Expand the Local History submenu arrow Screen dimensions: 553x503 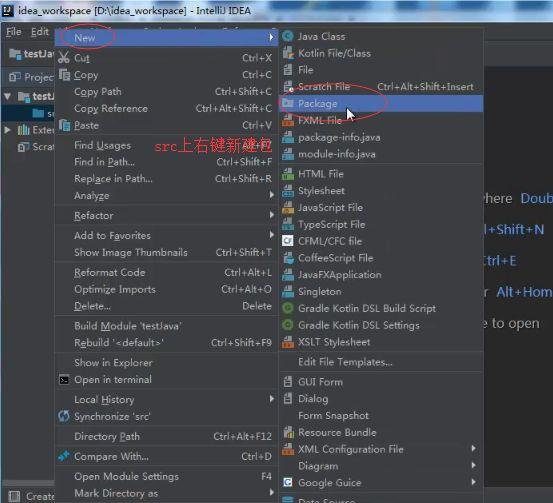coord(272,399)
